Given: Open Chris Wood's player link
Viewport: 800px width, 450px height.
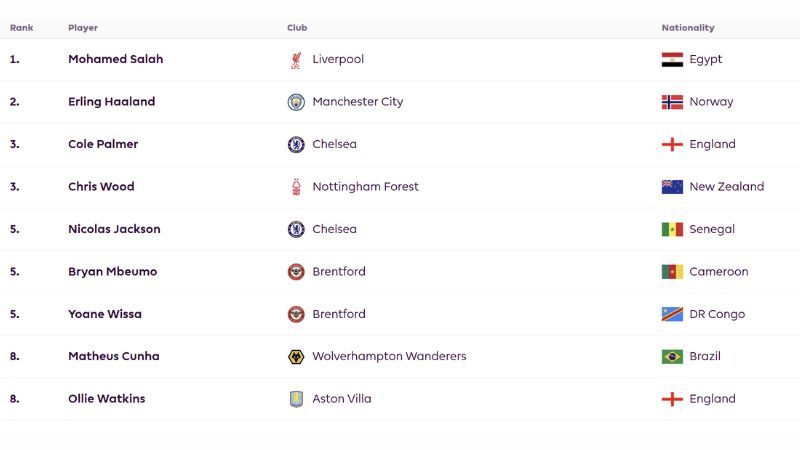Looking at the screenshot, I should pos(102,187).
